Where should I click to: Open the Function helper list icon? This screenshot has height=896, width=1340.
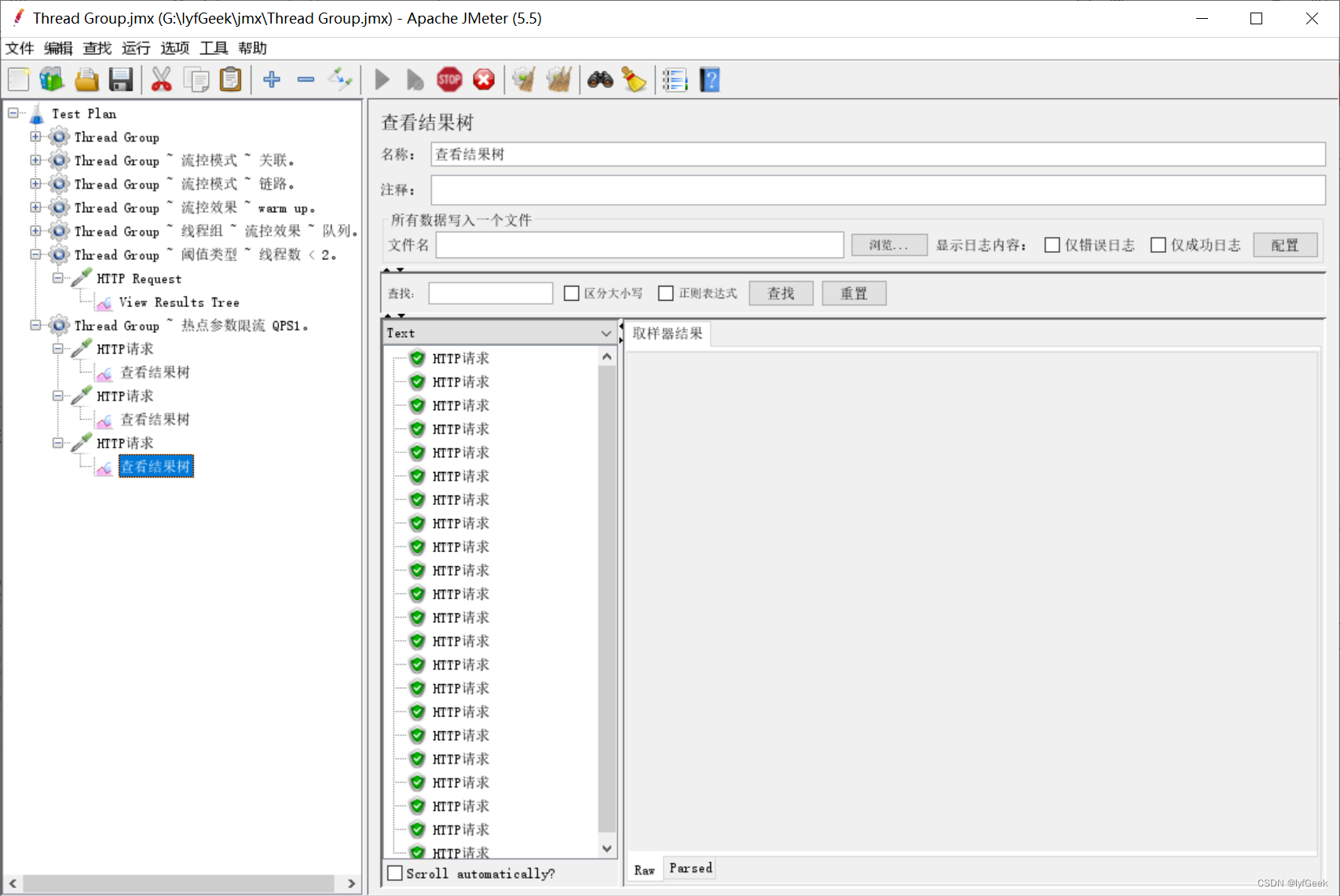675,79
